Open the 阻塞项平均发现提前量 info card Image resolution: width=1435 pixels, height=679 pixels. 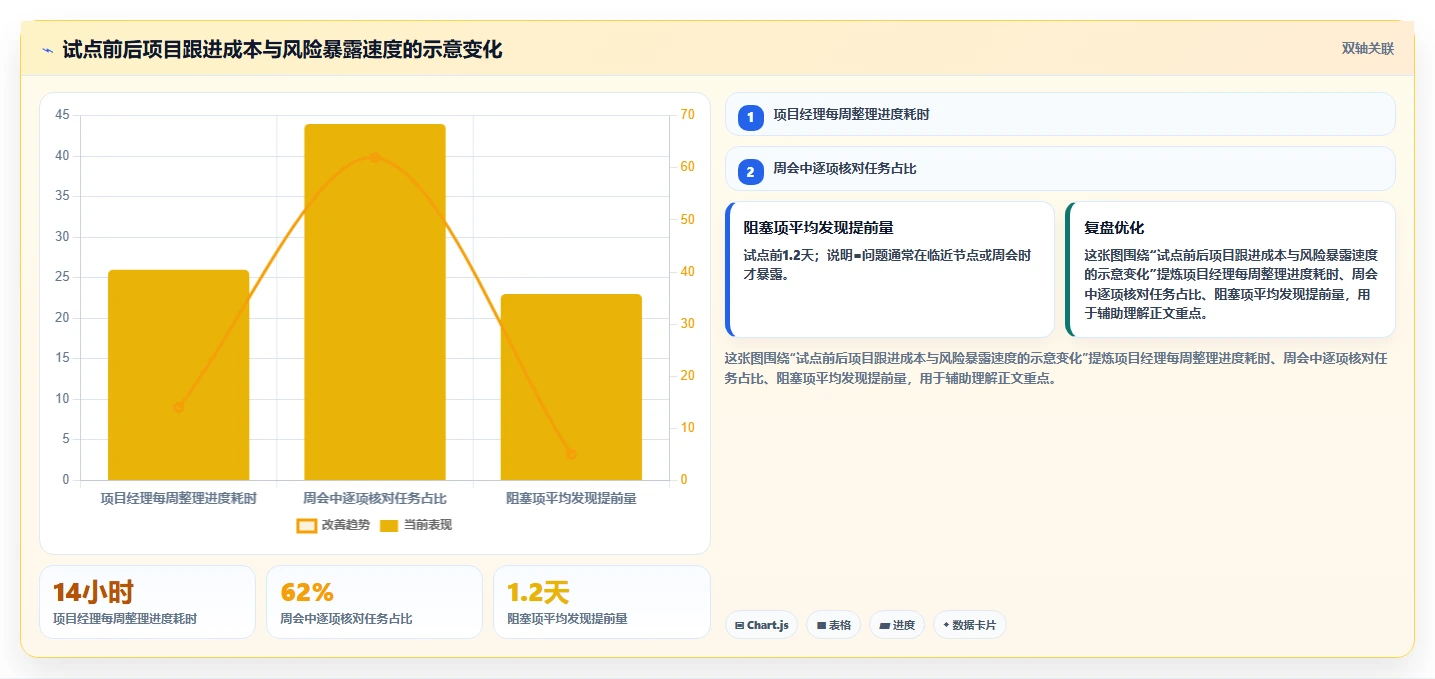(x=890, y=270)
